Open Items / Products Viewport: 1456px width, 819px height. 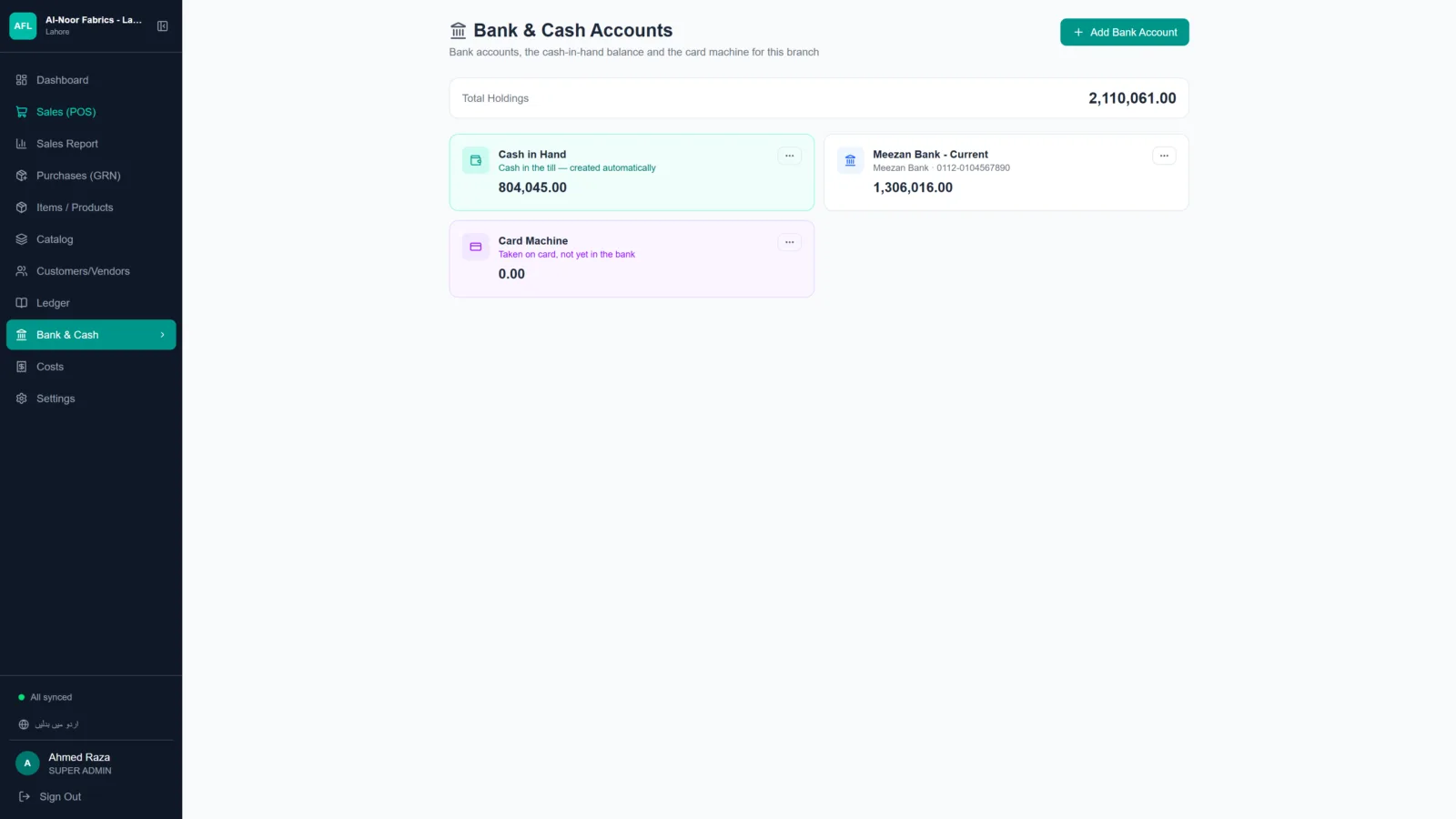[x=91, y=207]
